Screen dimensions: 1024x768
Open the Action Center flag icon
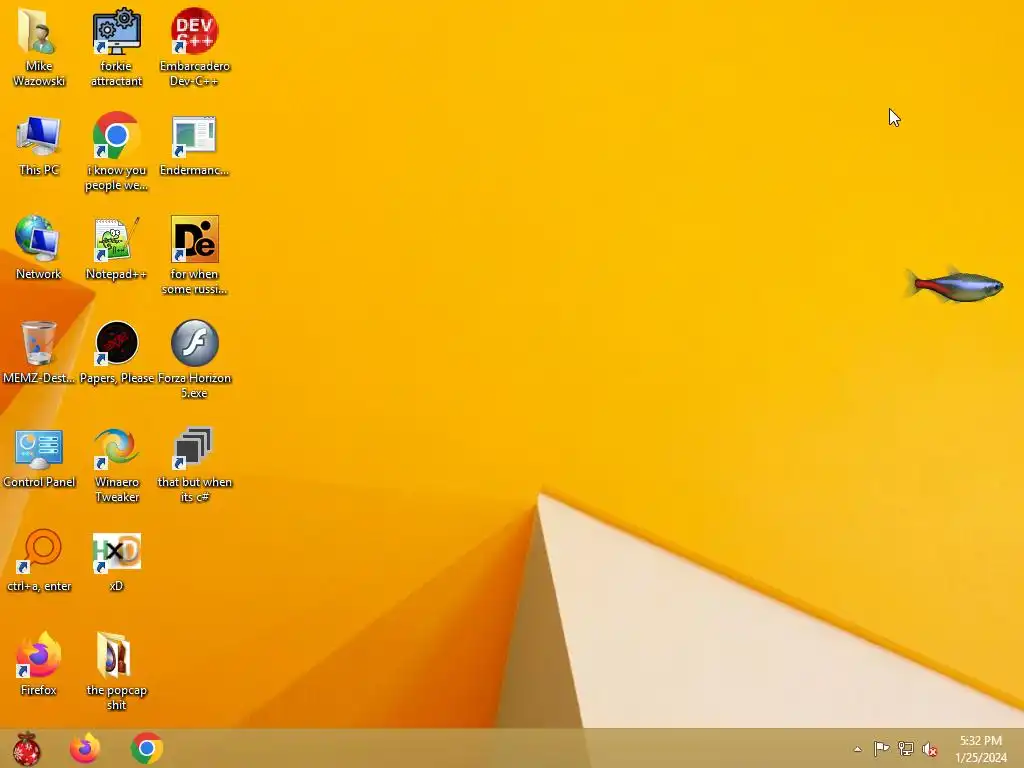881,748
